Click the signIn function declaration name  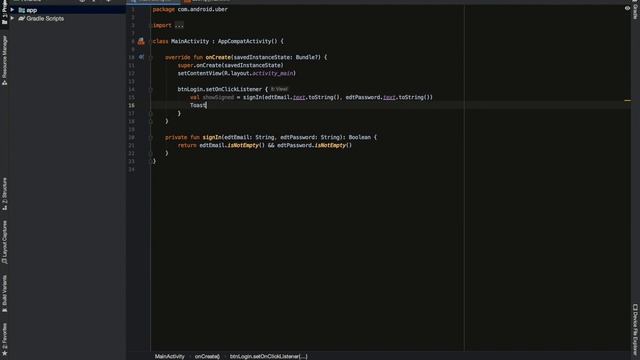[212, 137]
